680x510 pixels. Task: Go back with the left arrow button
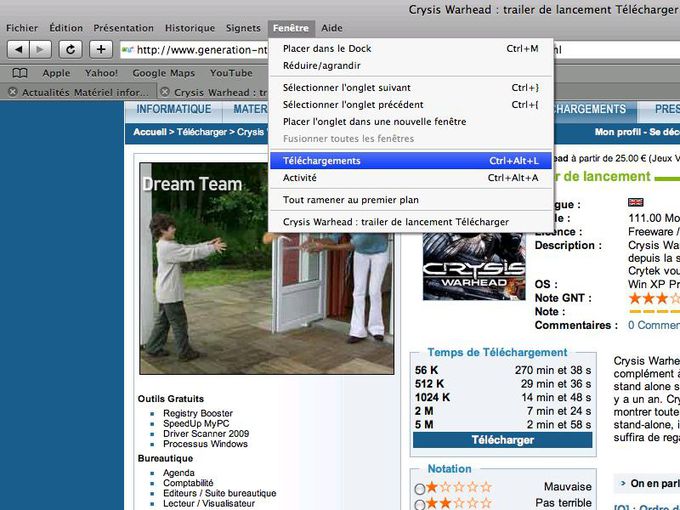click(18, 49)
